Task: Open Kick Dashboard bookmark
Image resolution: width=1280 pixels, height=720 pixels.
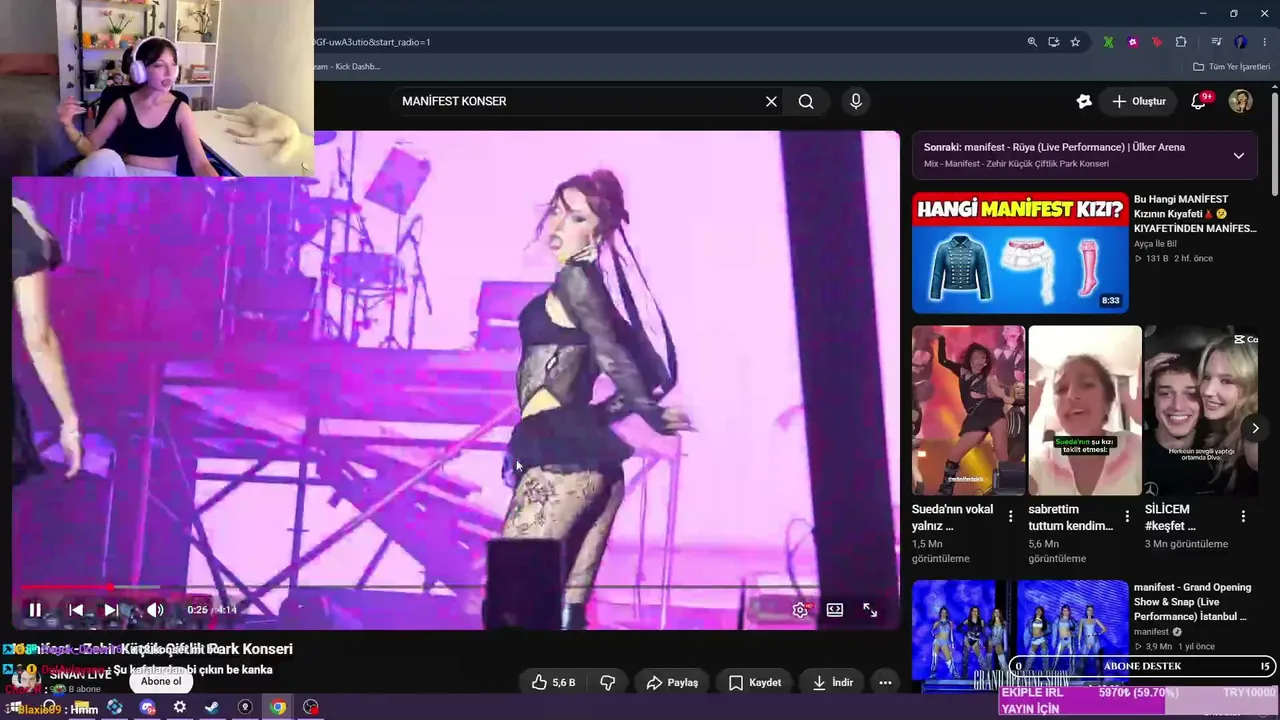Action: point(347,67)
